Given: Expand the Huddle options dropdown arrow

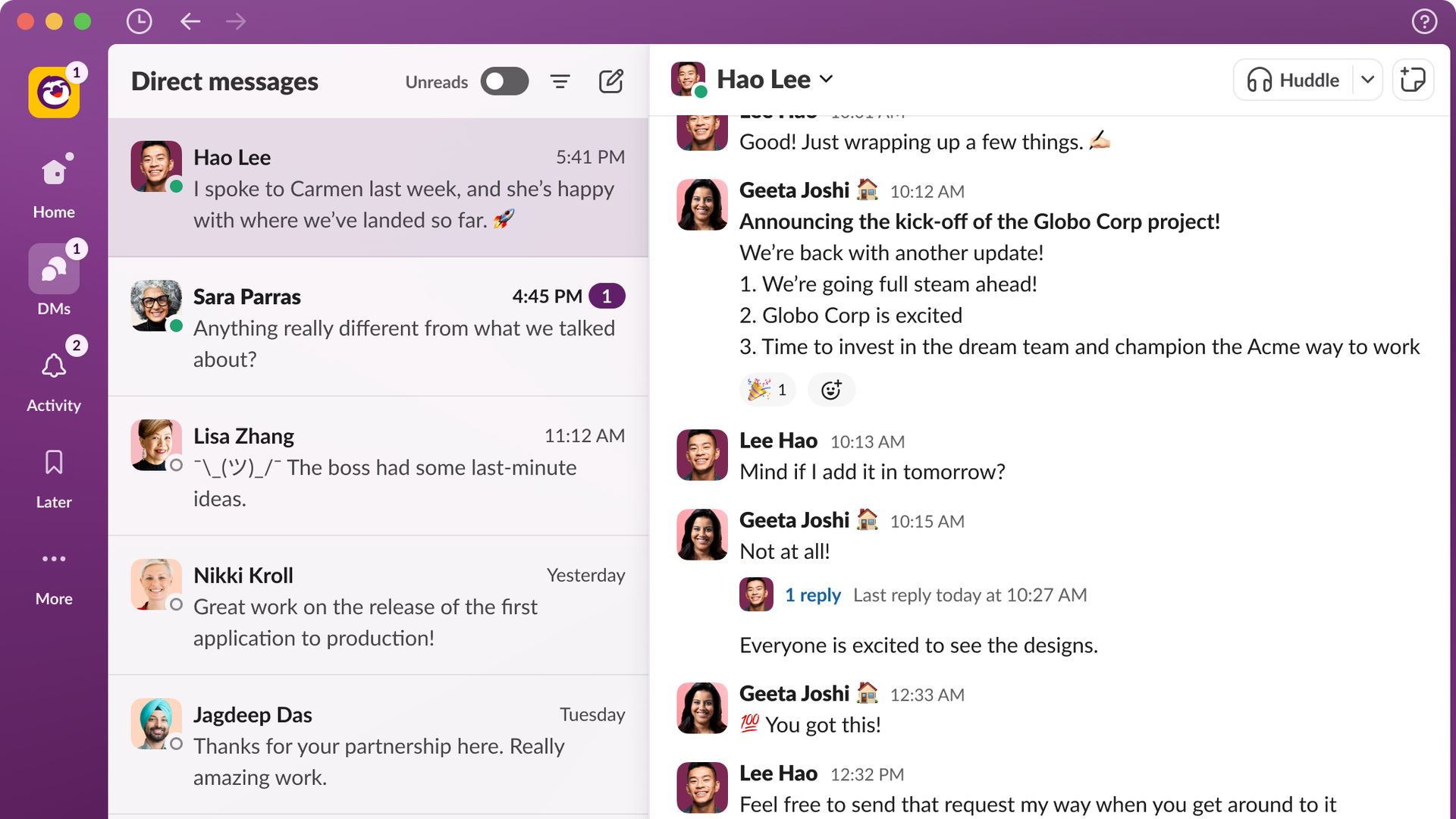Looking at the screenshot, I should pos(1367,80).
